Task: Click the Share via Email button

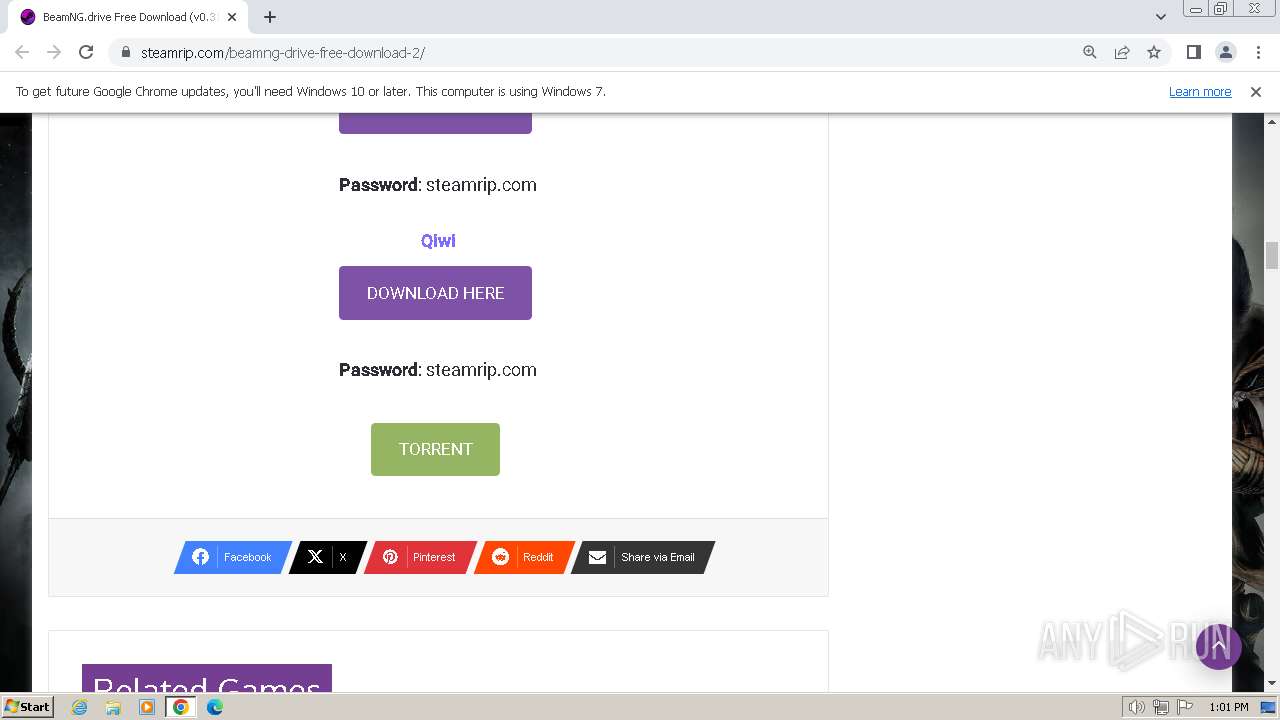Action: pos(643,557)
